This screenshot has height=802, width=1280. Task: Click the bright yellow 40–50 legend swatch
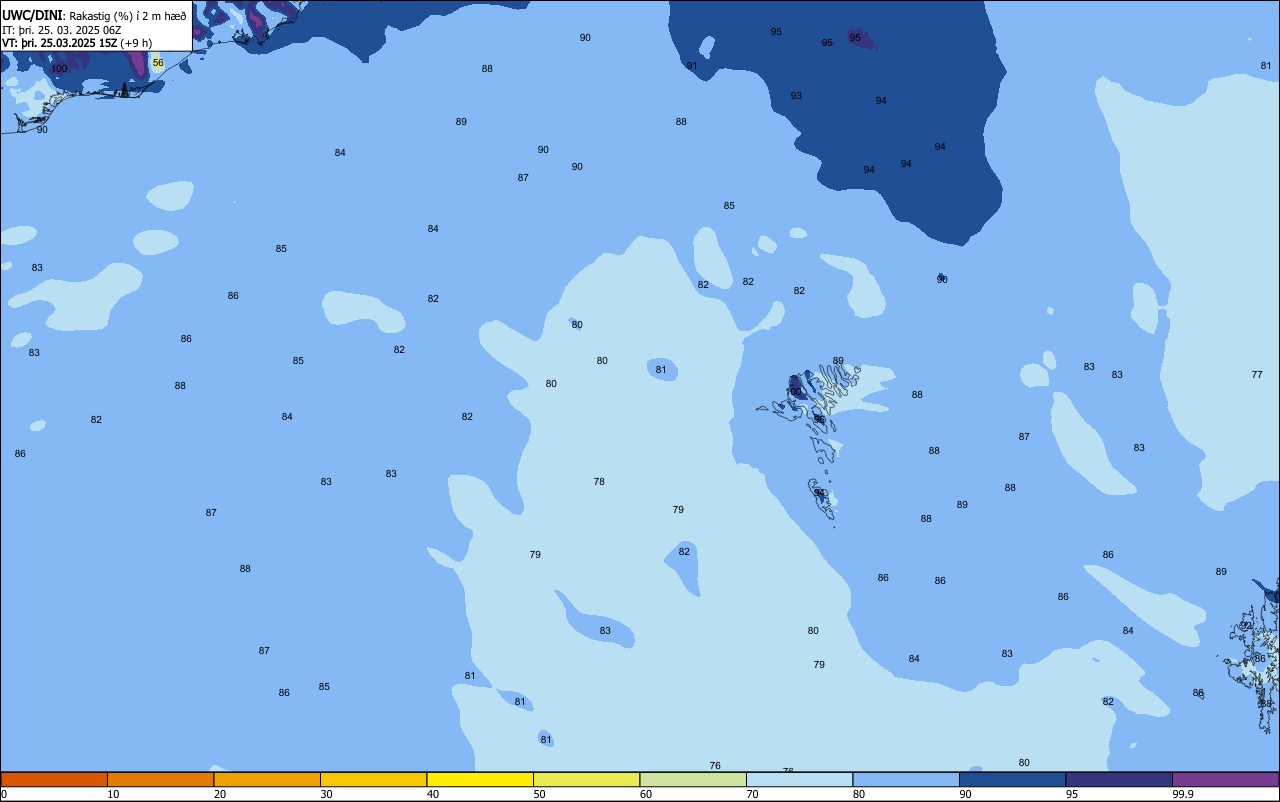[x=480, y=779]
